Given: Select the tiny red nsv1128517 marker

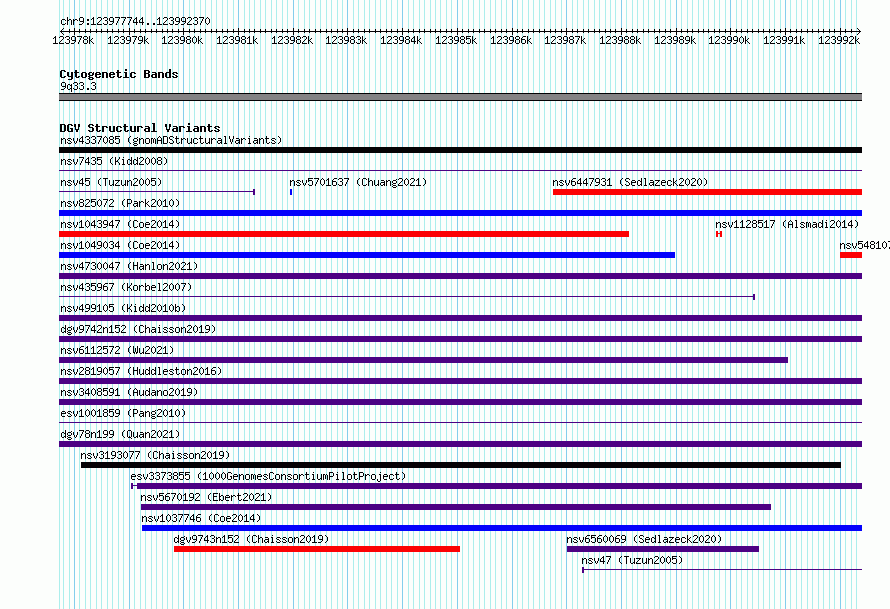Looking at the screenshot, I should (x=719, y=234).
